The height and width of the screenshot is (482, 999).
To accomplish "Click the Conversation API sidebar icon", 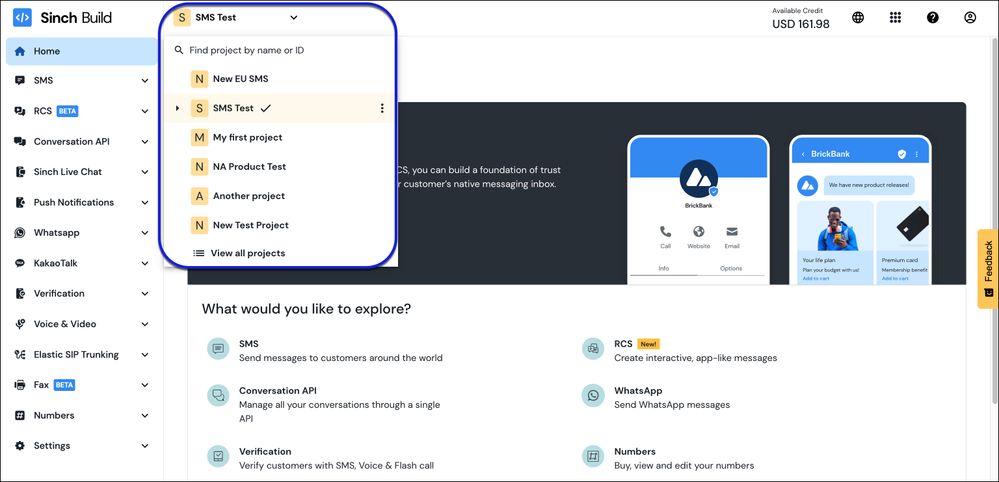I will 20,141.
